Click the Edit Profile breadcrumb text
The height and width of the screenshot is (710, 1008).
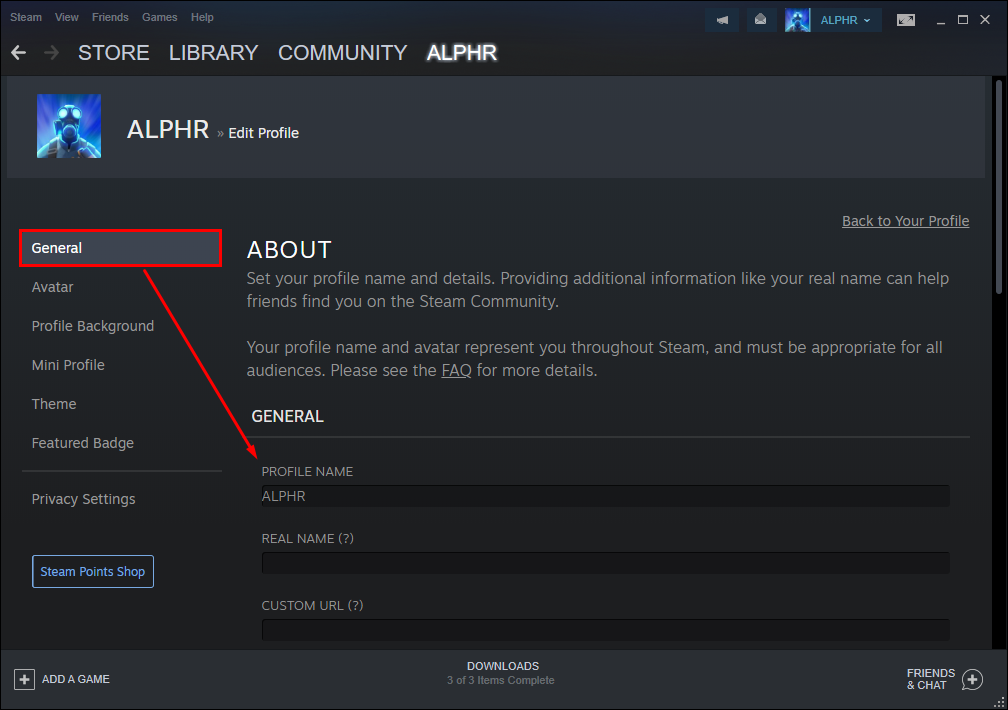click(x=264, y=133)
